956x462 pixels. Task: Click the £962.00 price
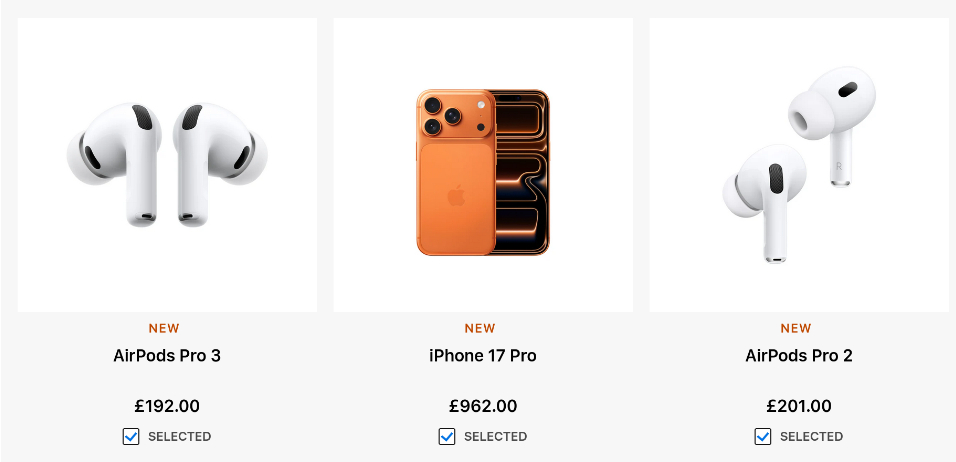click(483, 406)
